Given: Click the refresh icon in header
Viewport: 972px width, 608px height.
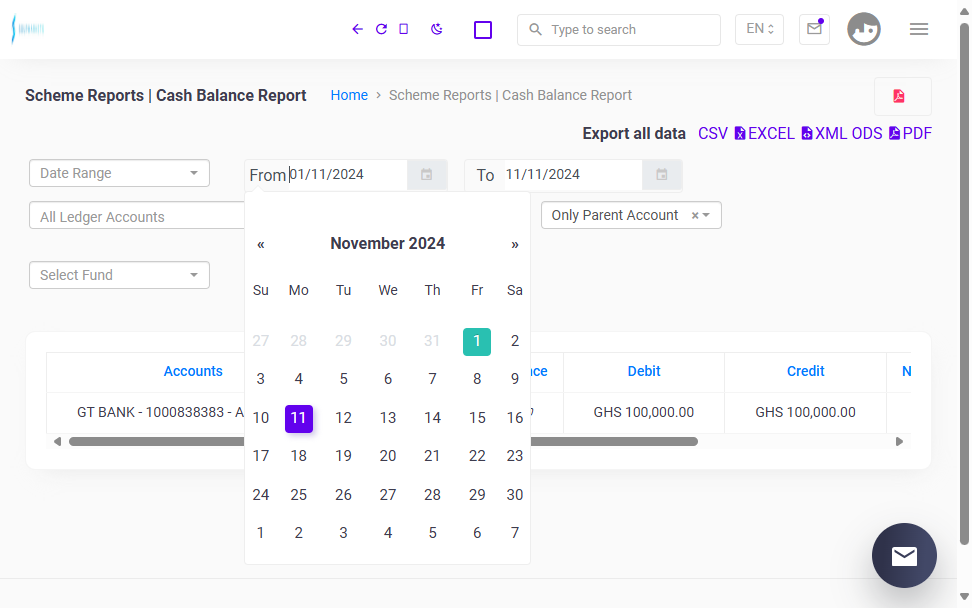Looking at the screenshot, I should click(x=381, y=29).
